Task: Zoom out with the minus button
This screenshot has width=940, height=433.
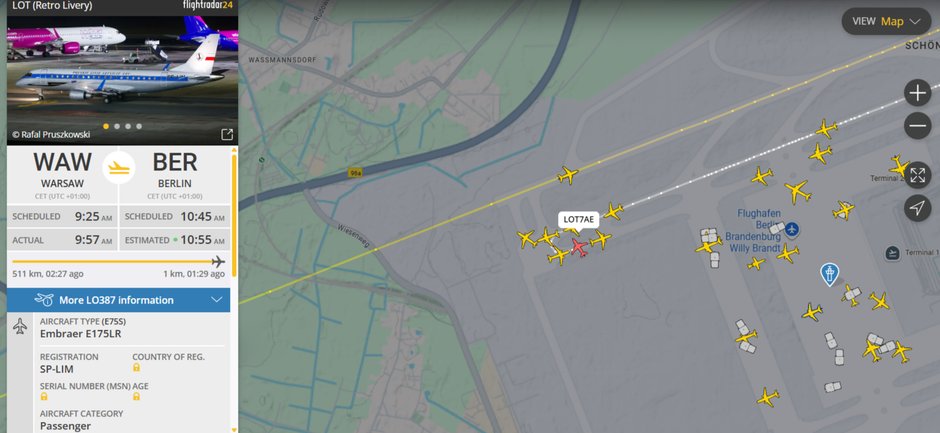Action: 917,126
